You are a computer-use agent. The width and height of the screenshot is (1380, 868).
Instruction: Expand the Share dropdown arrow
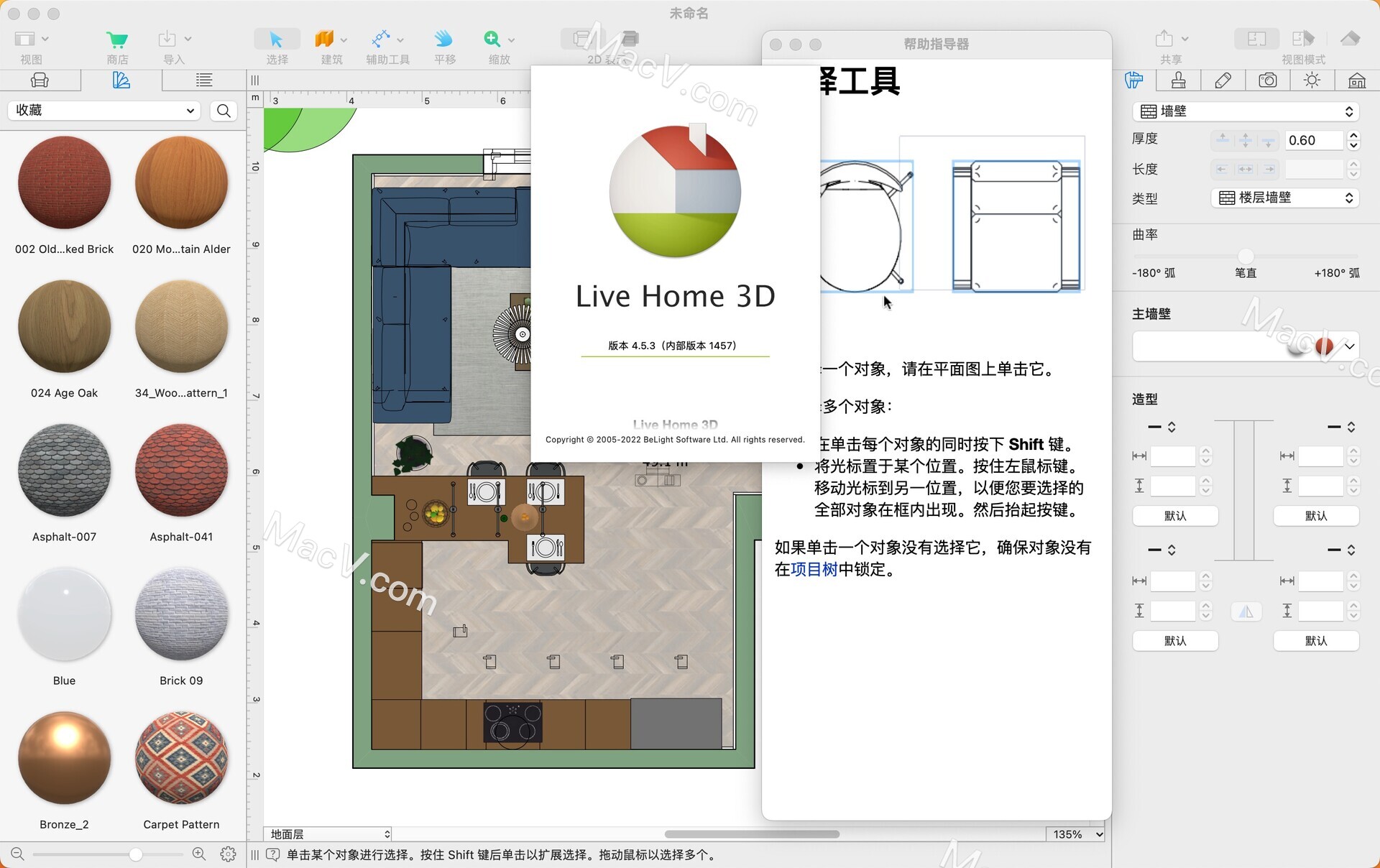pos(1184,39)
